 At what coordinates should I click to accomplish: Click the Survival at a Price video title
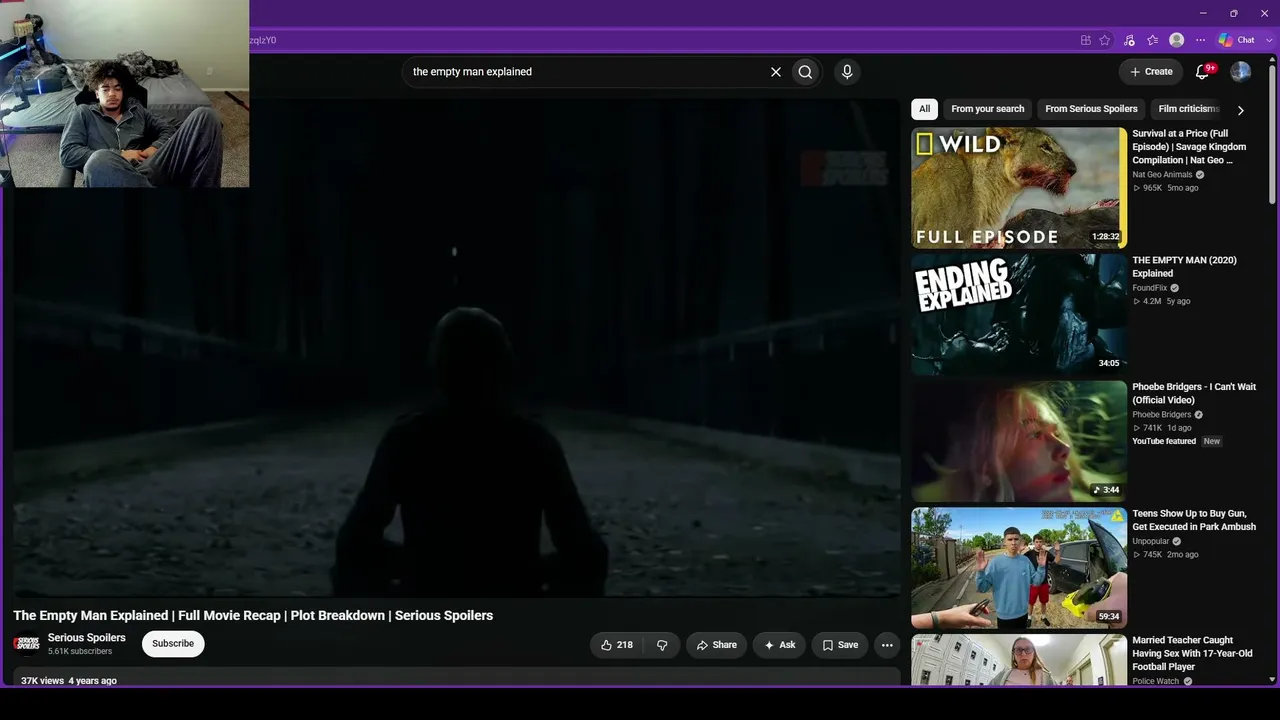1189,147
